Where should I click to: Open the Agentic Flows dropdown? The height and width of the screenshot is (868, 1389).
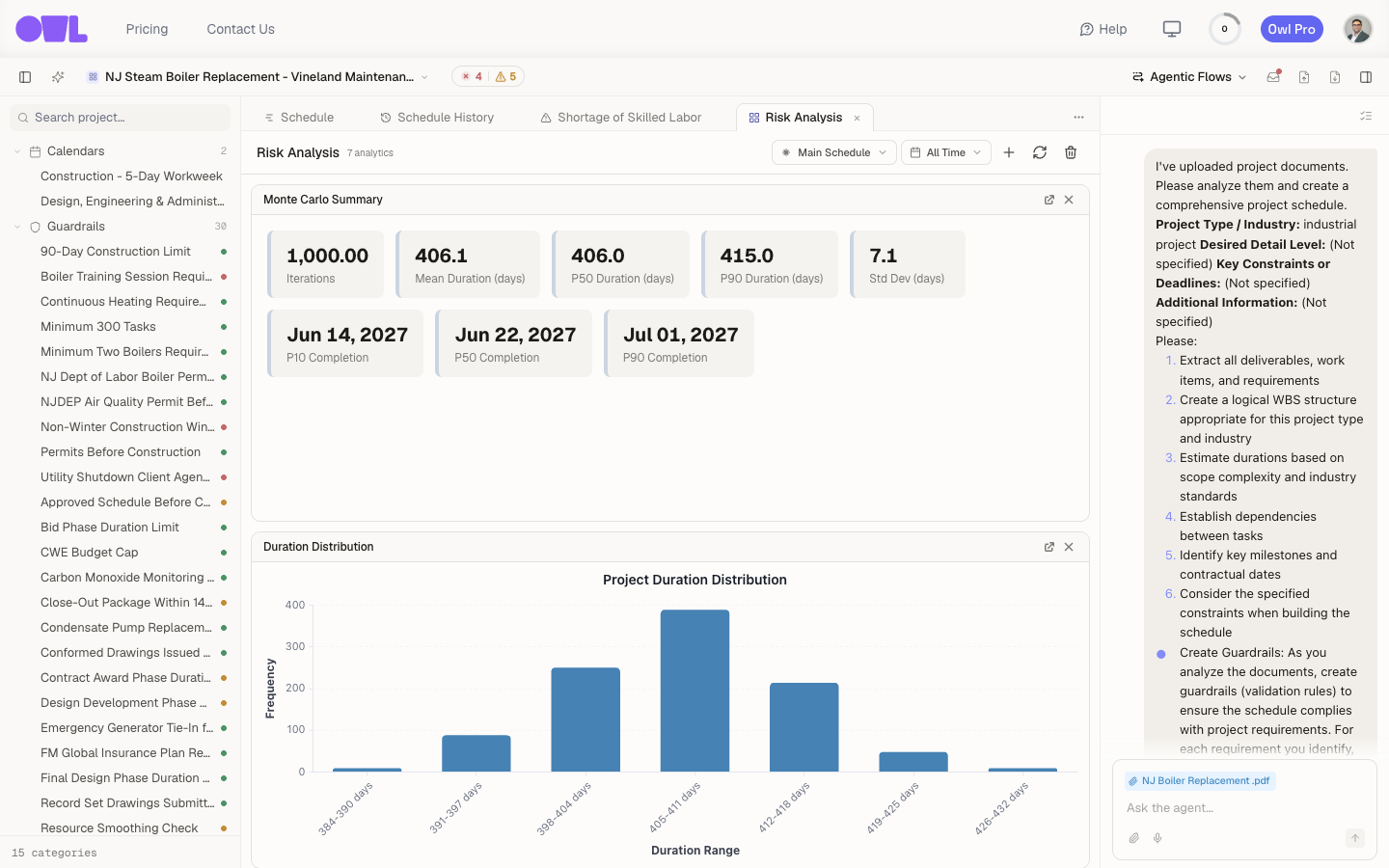(x=1189, y=77)
